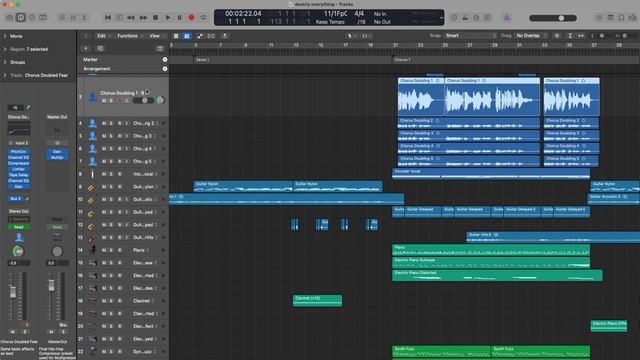Show the Toolbar via its control bar icon

pos(43,18)
